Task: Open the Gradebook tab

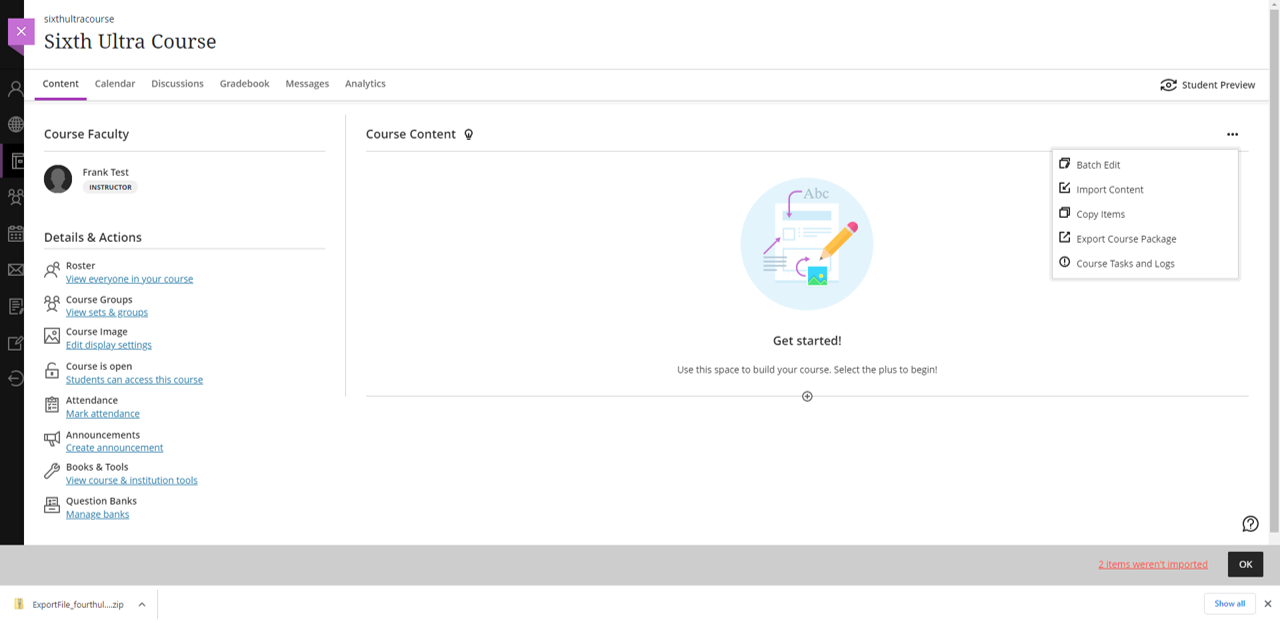Action: (244, 84)
